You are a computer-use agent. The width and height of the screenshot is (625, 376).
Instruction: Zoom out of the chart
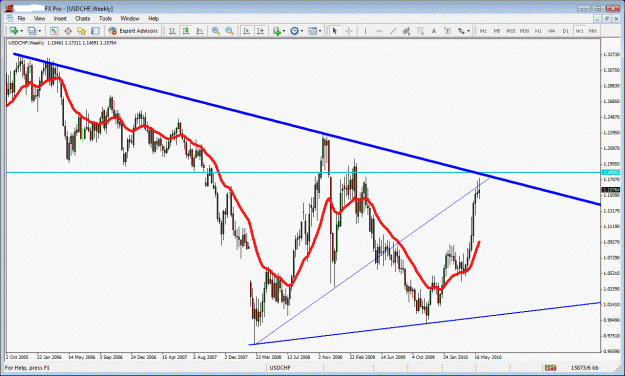click(229, 31)
